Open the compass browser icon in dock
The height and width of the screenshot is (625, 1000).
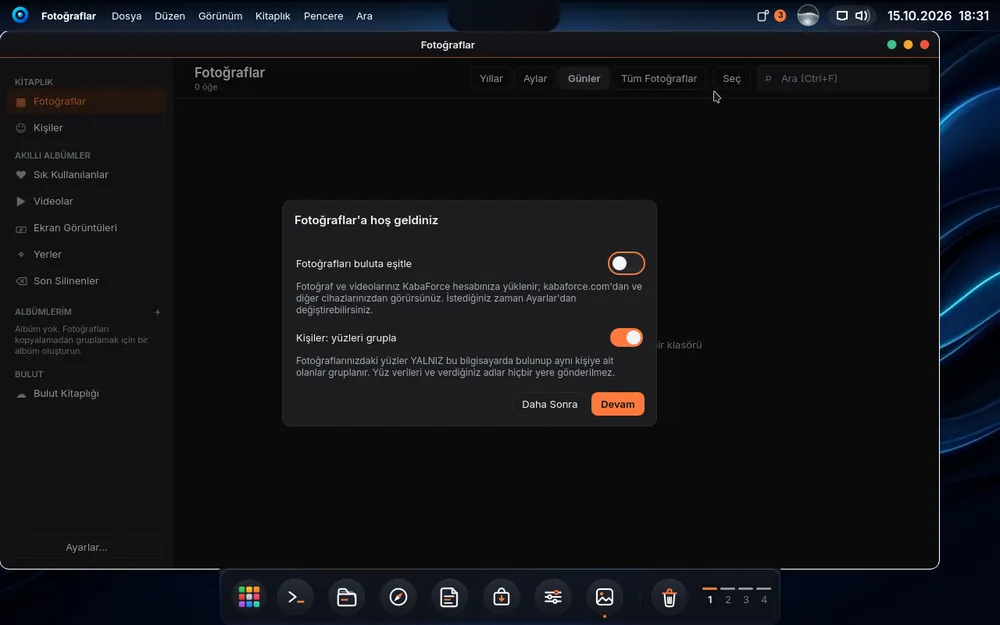399,597
